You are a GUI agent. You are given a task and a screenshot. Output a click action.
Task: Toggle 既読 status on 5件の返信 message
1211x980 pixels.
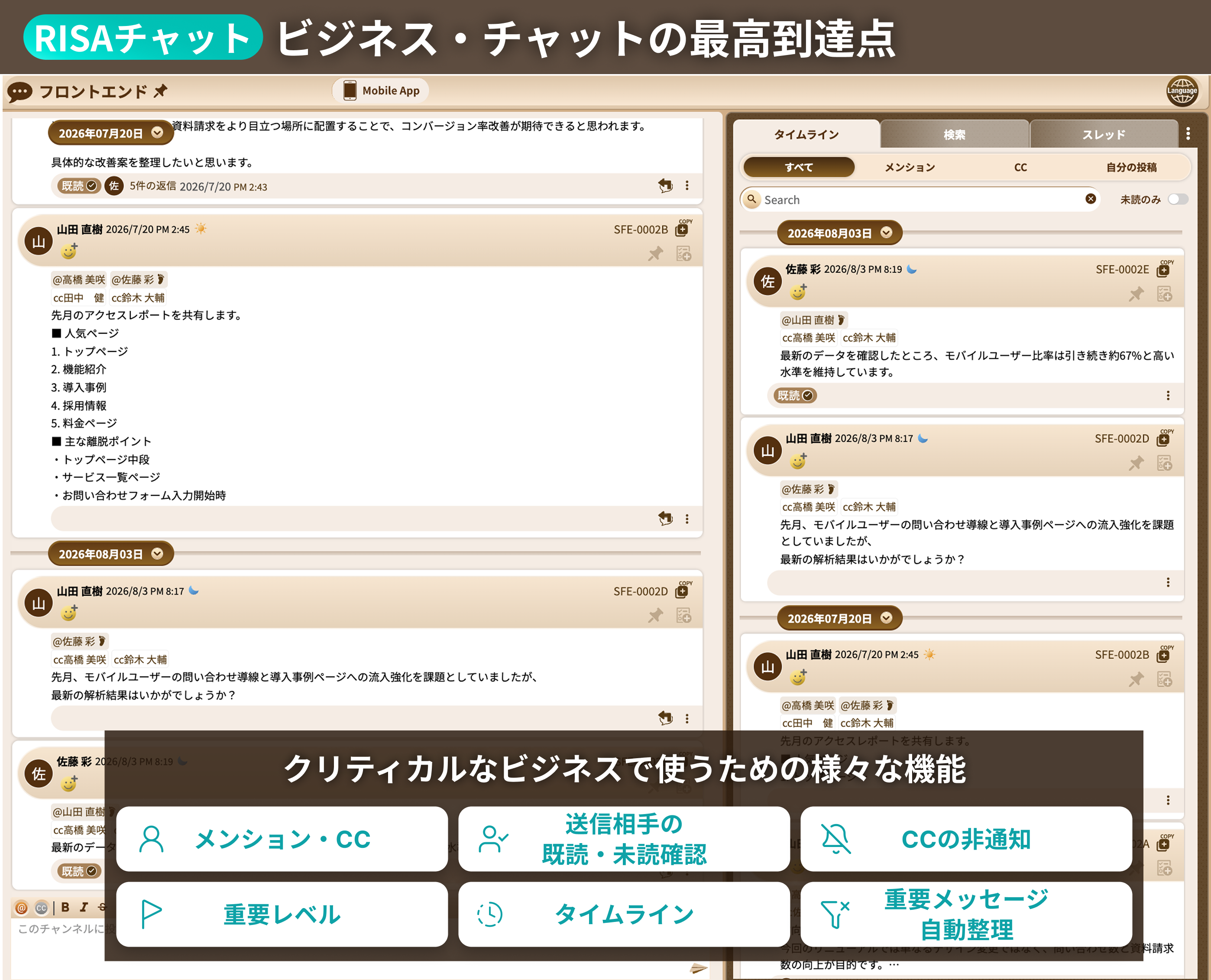[78, 186]
